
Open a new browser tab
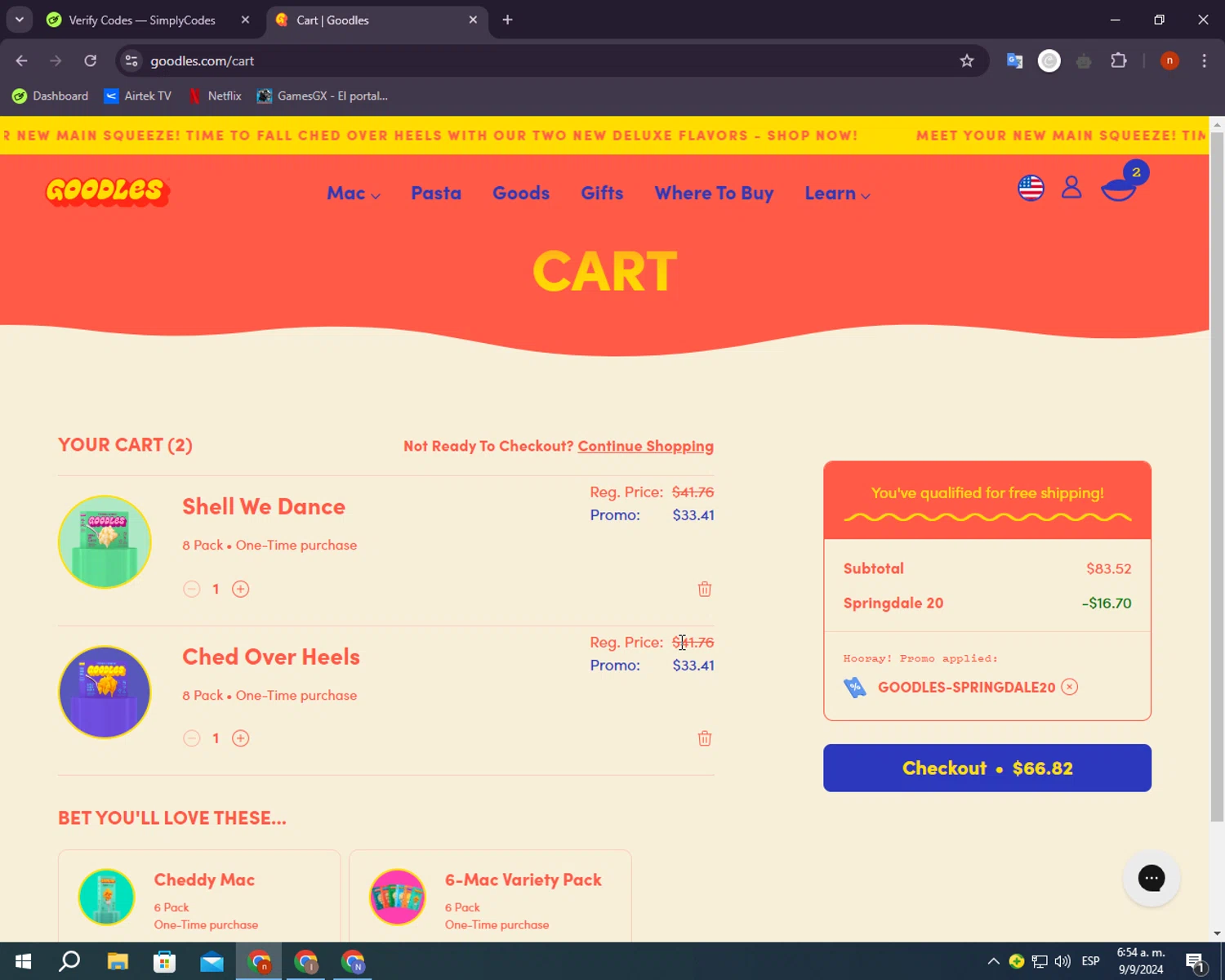(507, 20)
